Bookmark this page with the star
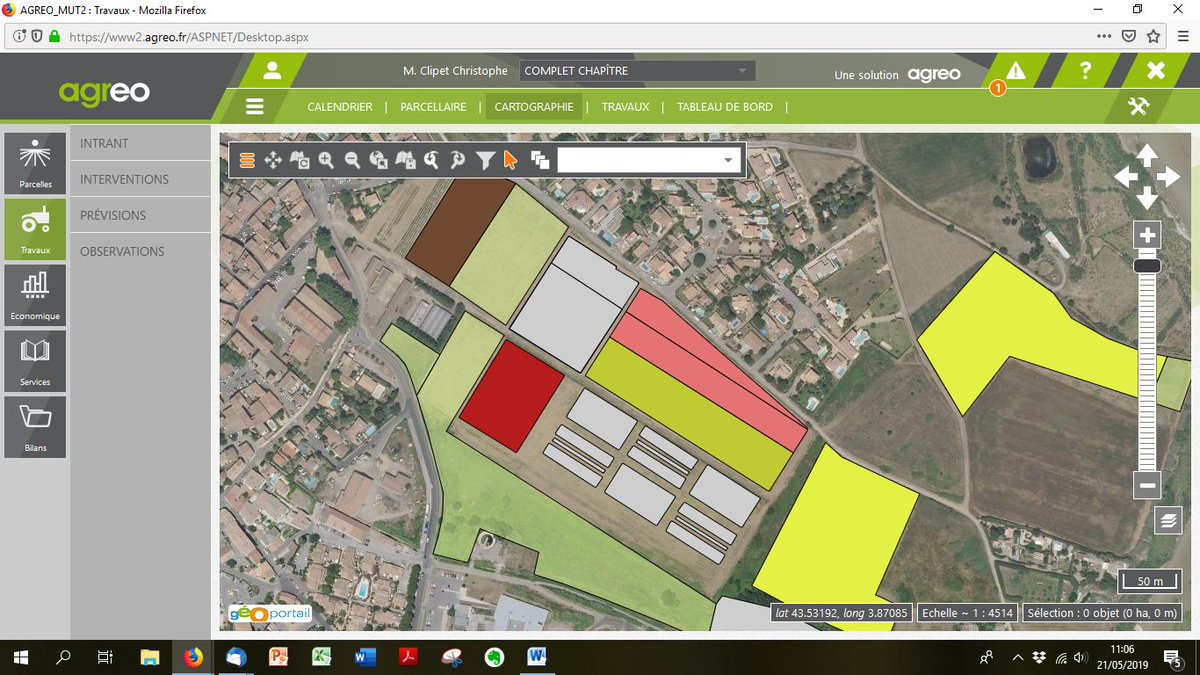 [x=1153, y=36]
